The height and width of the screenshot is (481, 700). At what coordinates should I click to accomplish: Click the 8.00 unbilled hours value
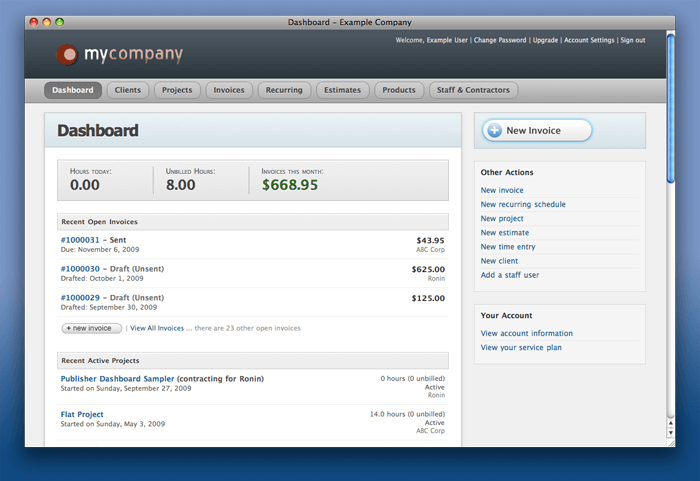180,185
